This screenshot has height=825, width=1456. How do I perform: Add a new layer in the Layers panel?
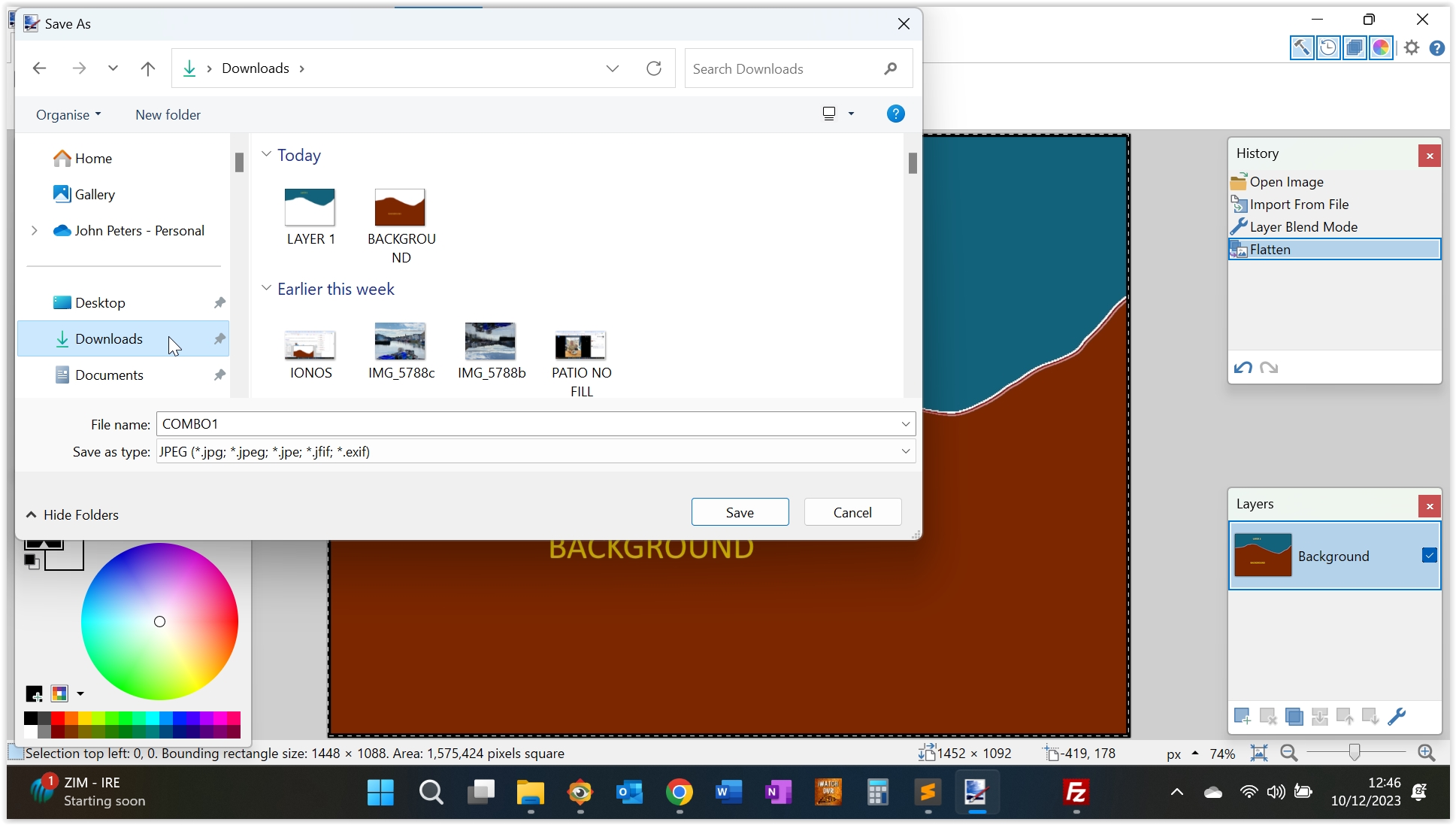click(1243, 717)
